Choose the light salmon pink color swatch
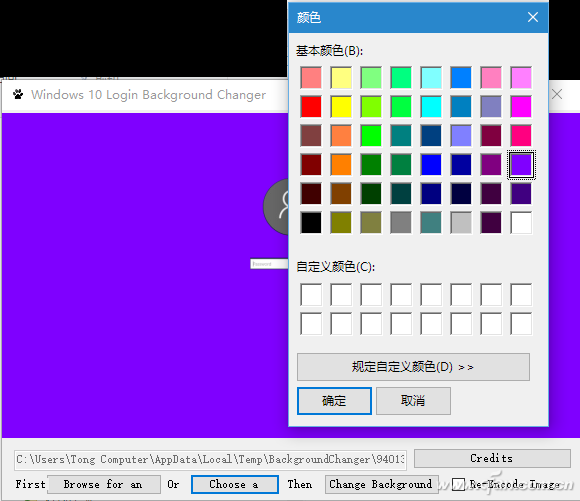Image resolution: width=580 pixels, height=501 pixels. (311, 78)
